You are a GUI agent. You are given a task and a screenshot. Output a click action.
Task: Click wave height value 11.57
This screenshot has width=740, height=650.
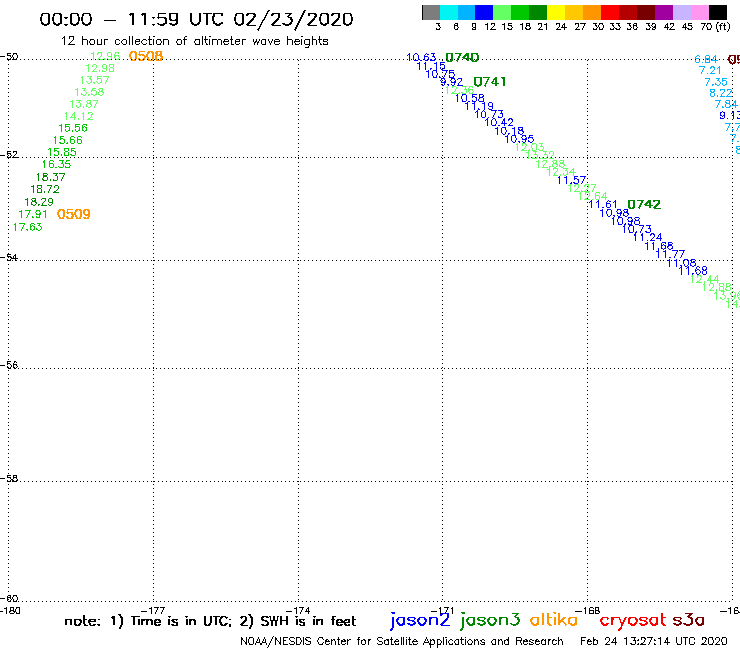(x=572, y=180)
